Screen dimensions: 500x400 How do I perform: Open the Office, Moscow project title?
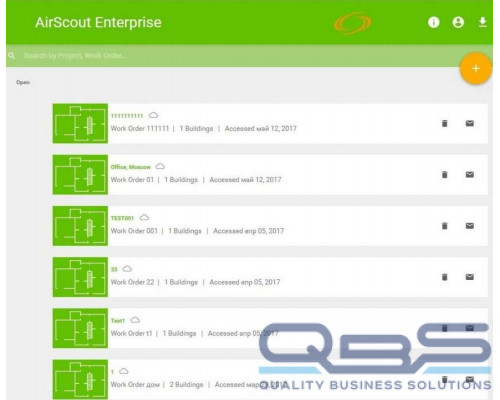click(x=131, y=167)
